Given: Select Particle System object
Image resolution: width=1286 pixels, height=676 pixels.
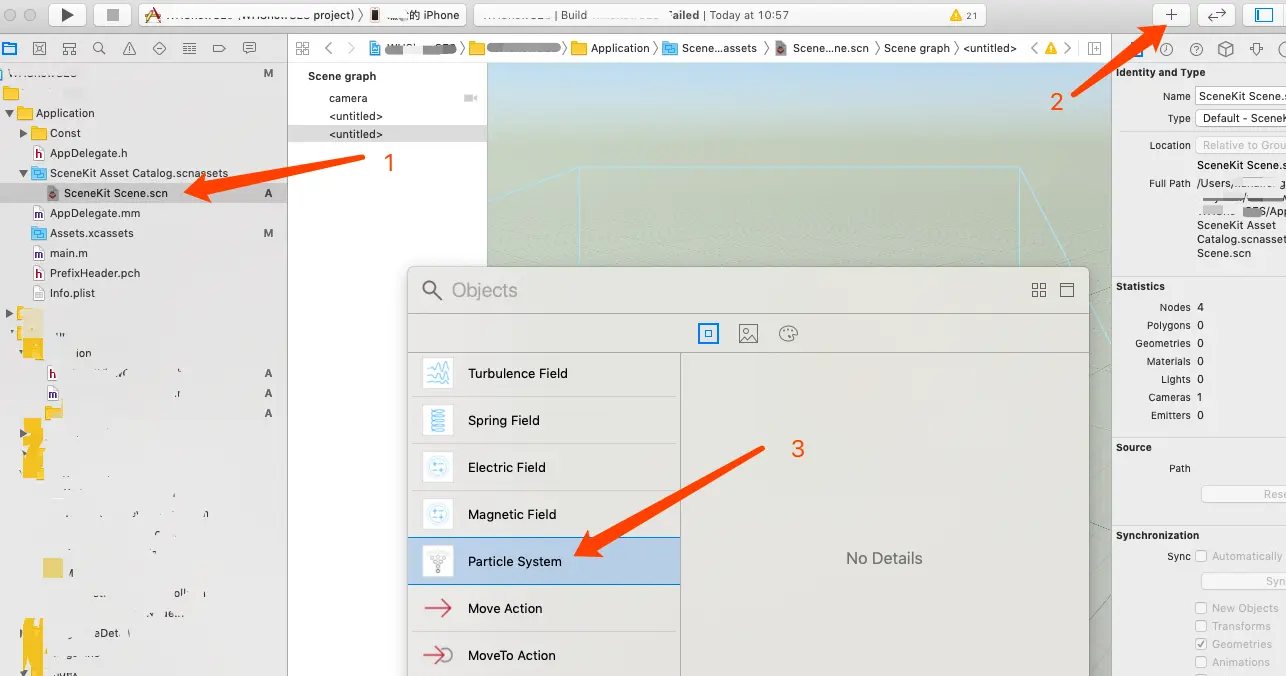Looking at the screenshot, I should [544, 561].
